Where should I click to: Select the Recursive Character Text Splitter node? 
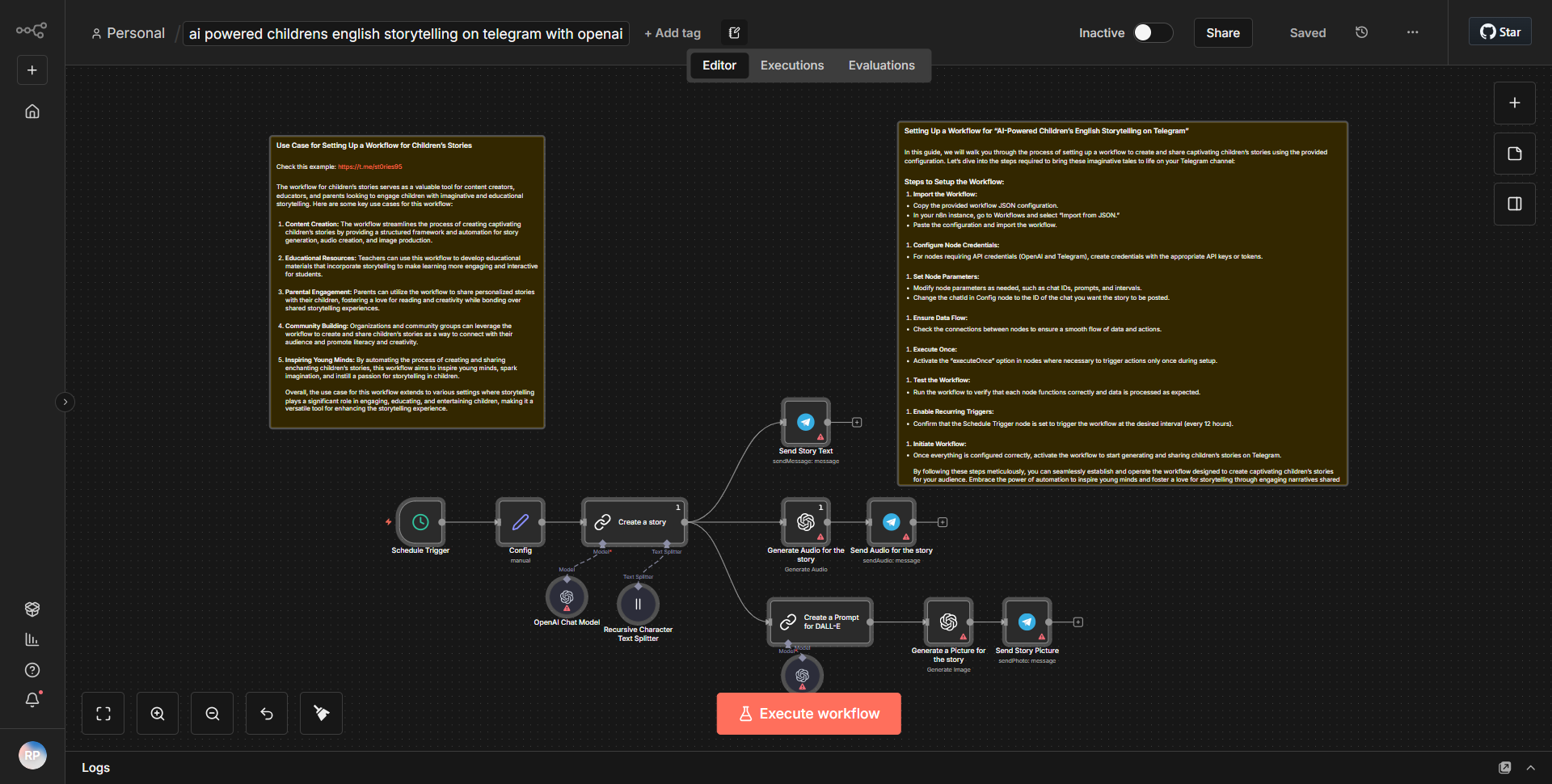(638, 604)
